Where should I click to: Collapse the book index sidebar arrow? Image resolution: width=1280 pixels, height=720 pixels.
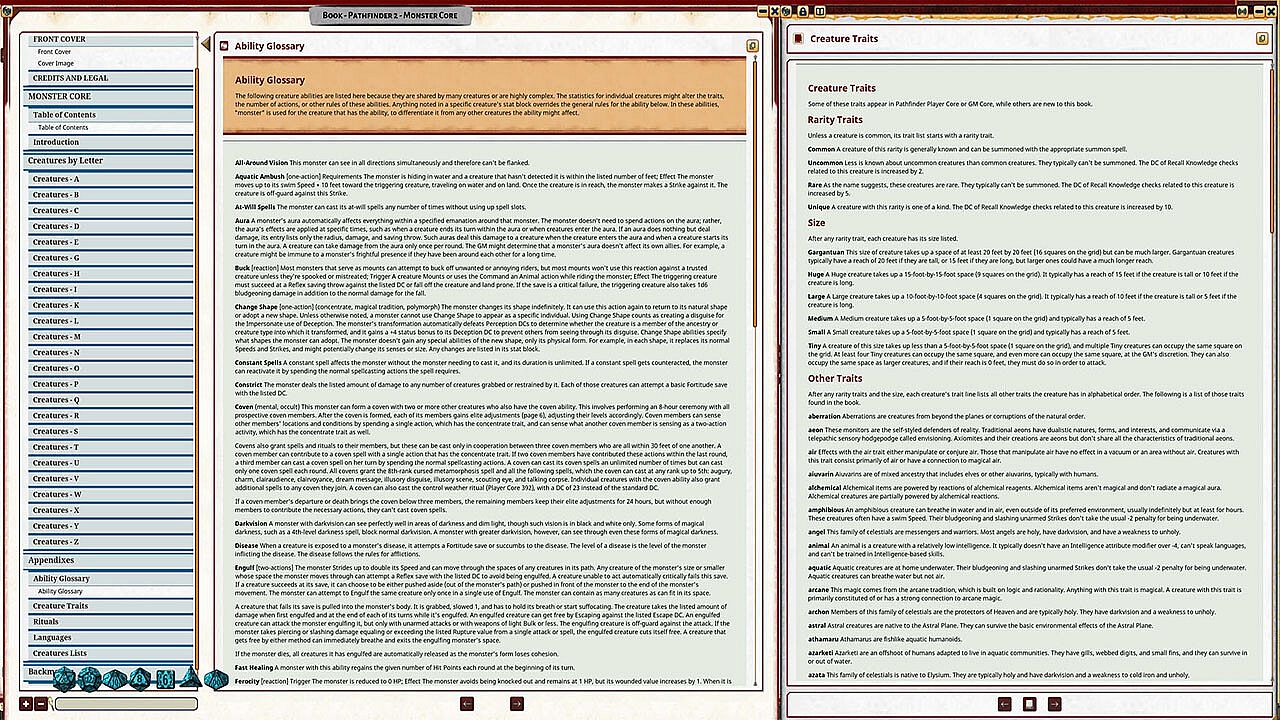coord(206,45)
